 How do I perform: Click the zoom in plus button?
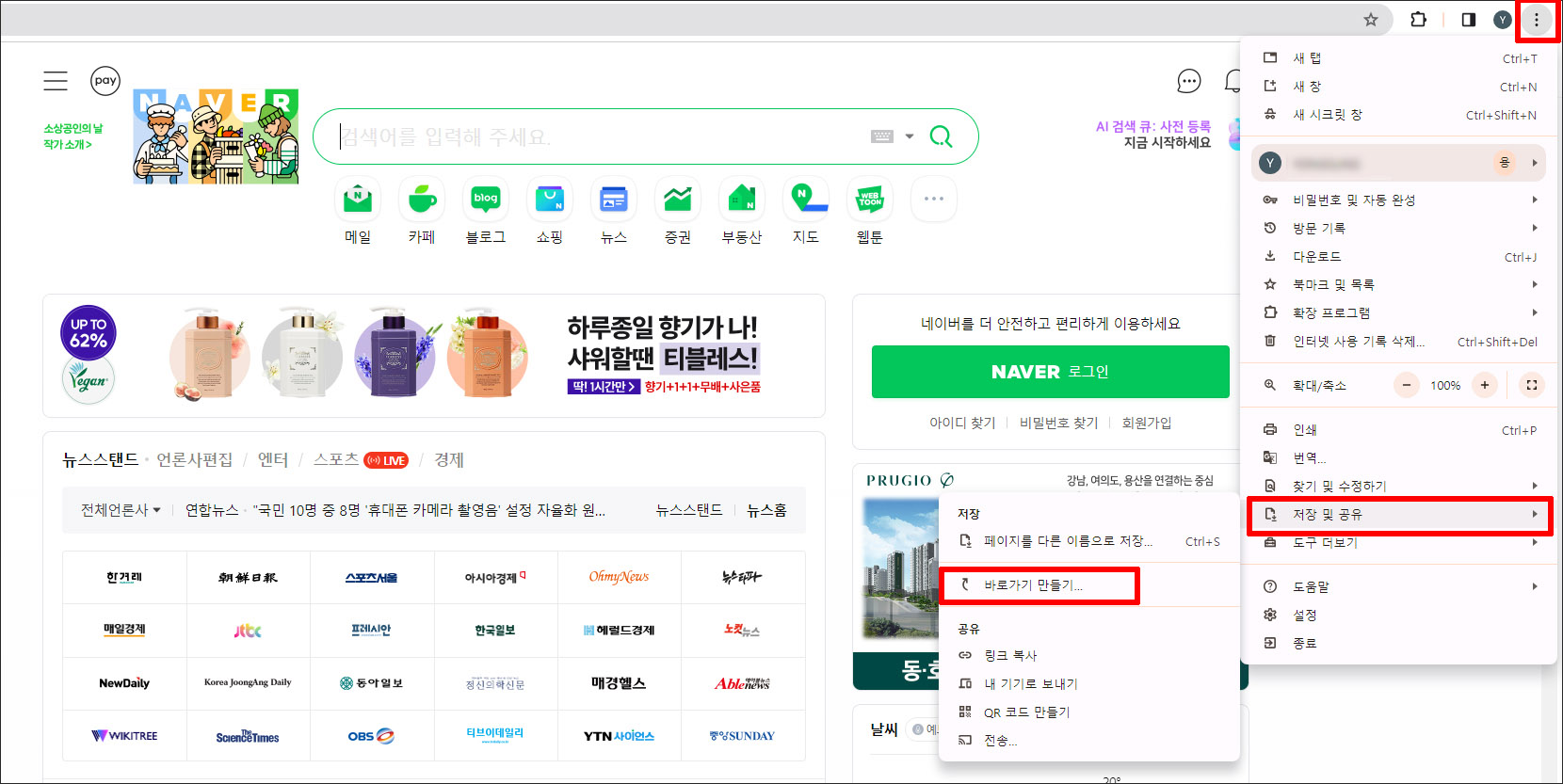coord(1485,385)
